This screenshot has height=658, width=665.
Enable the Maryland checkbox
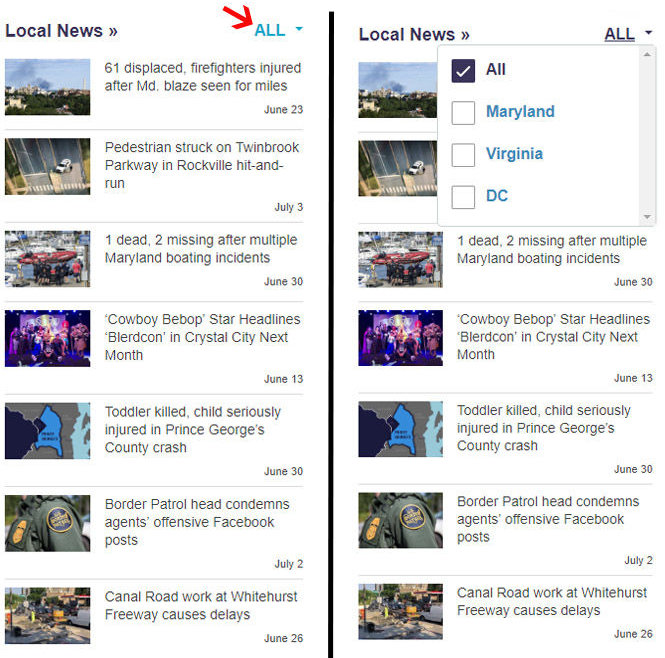click(463, 112)
